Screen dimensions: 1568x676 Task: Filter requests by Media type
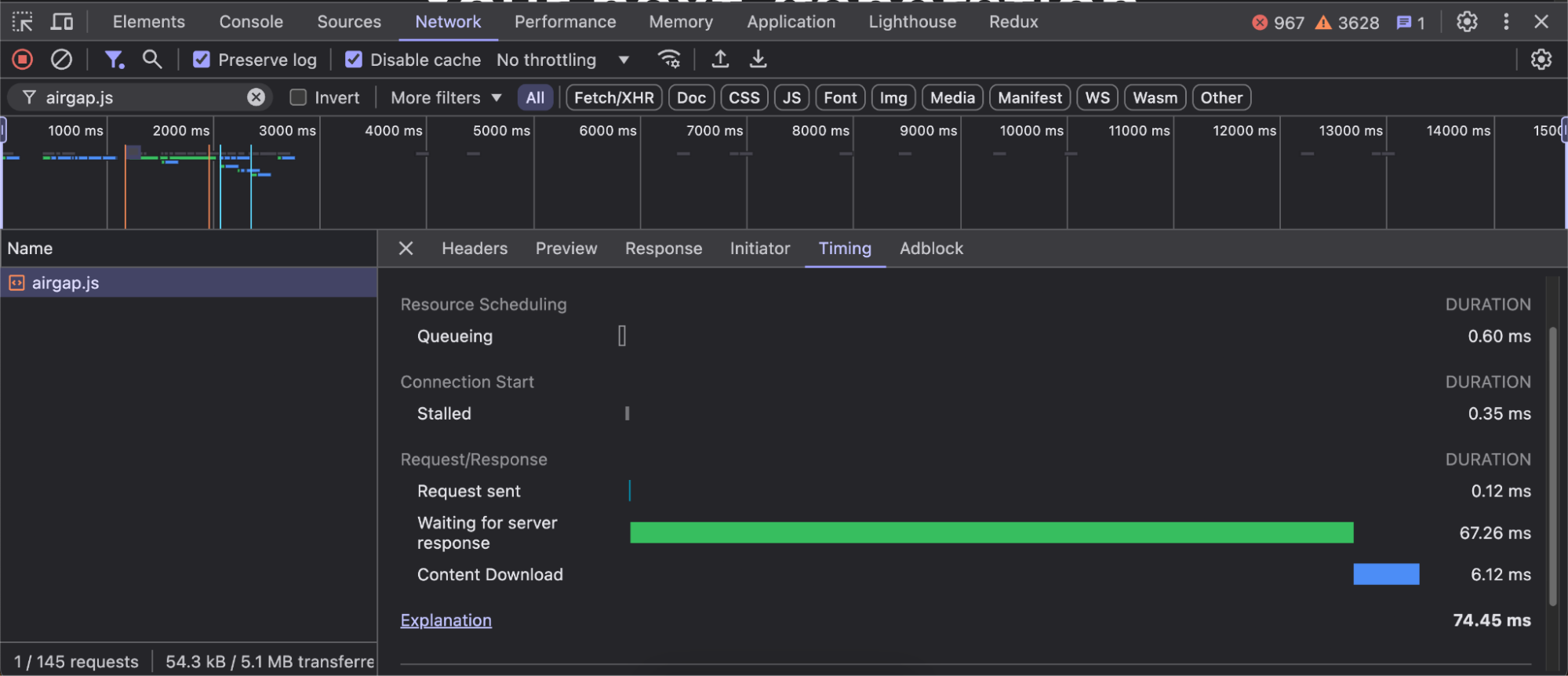pos(952,97)
